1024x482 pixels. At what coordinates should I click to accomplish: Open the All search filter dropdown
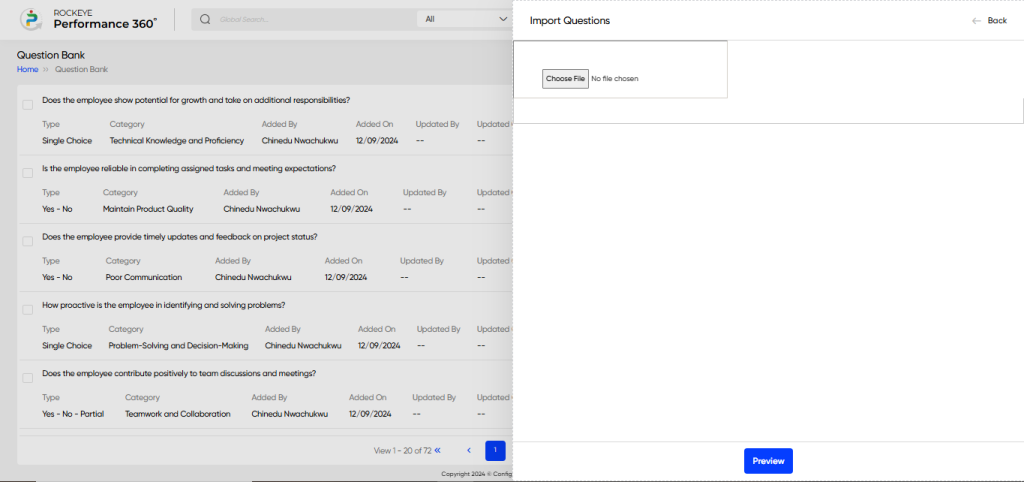tap(464, 20)
